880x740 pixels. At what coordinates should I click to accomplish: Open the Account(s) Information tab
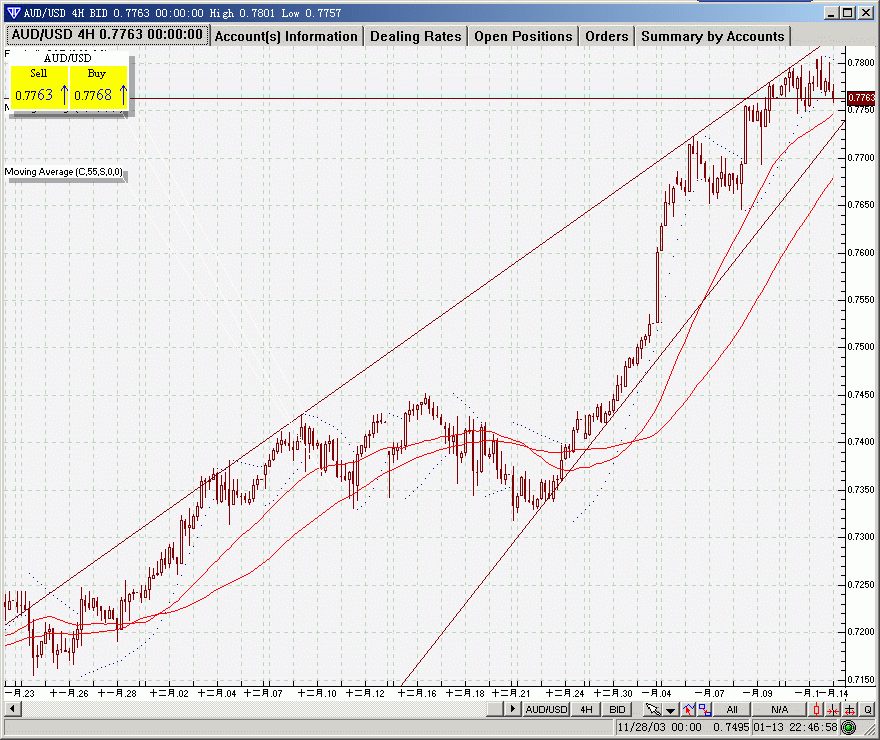(x=286, y=36)
